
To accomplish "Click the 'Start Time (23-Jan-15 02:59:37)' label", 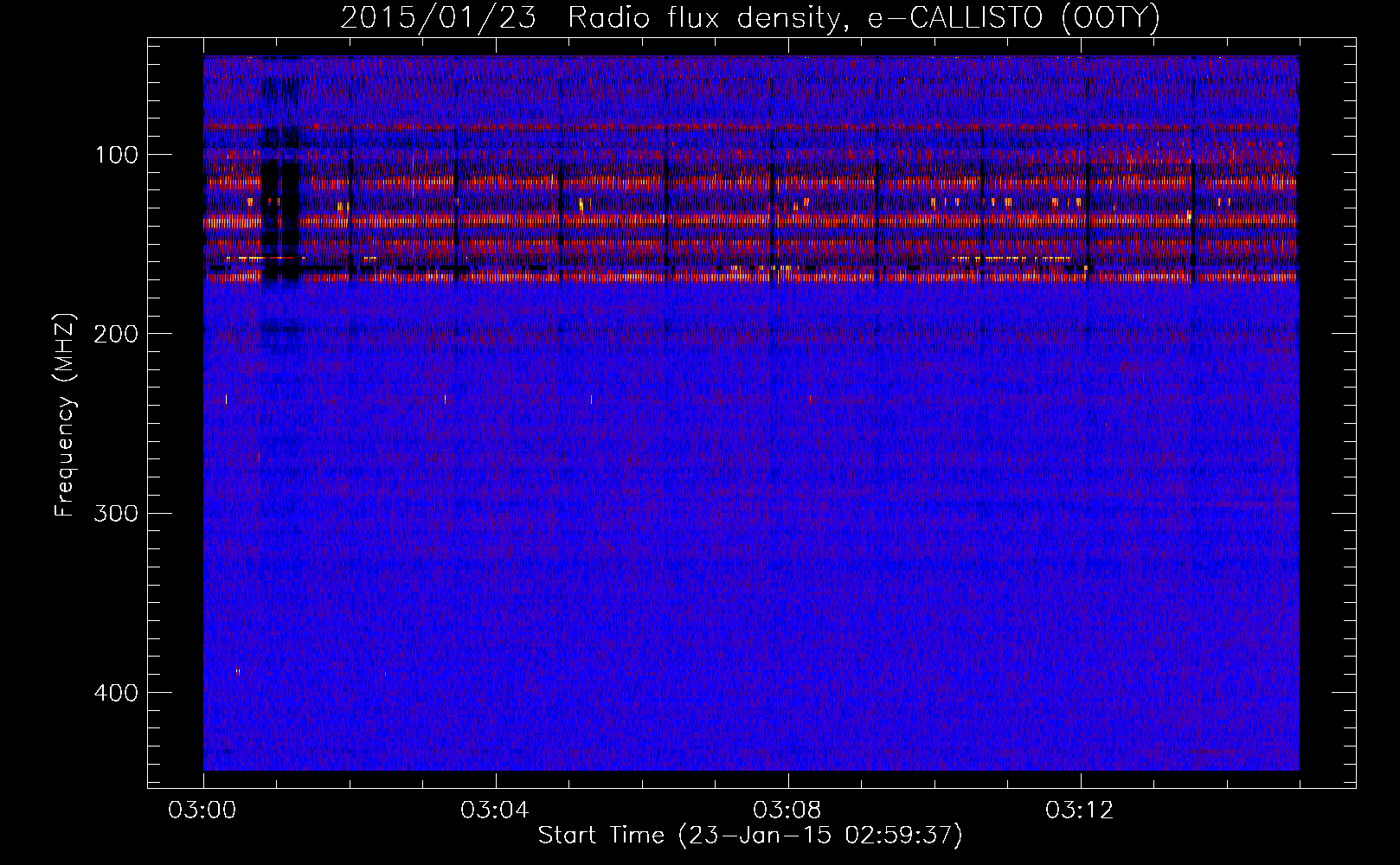I will 750,836.
